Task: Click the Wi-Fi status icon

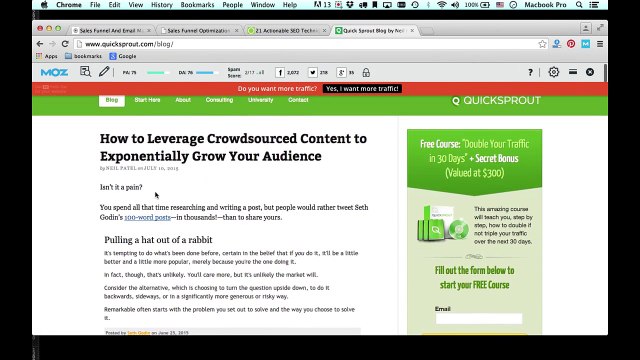Action: pyautogui.click(x=441, y=5)
